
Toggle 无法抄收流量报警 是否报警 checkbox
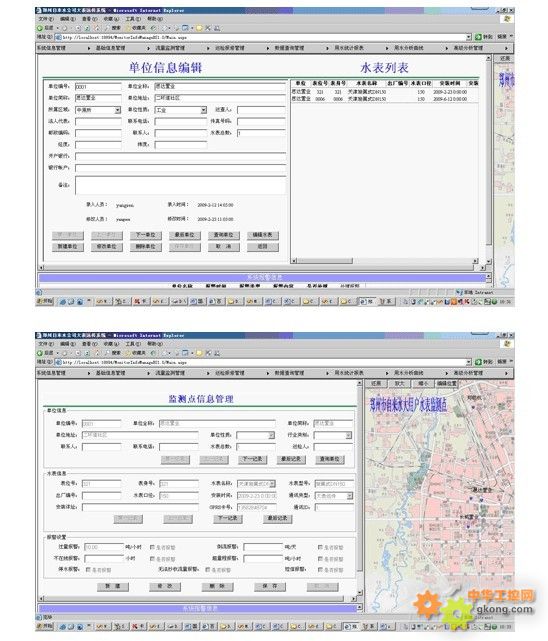[x=208, y=569]
